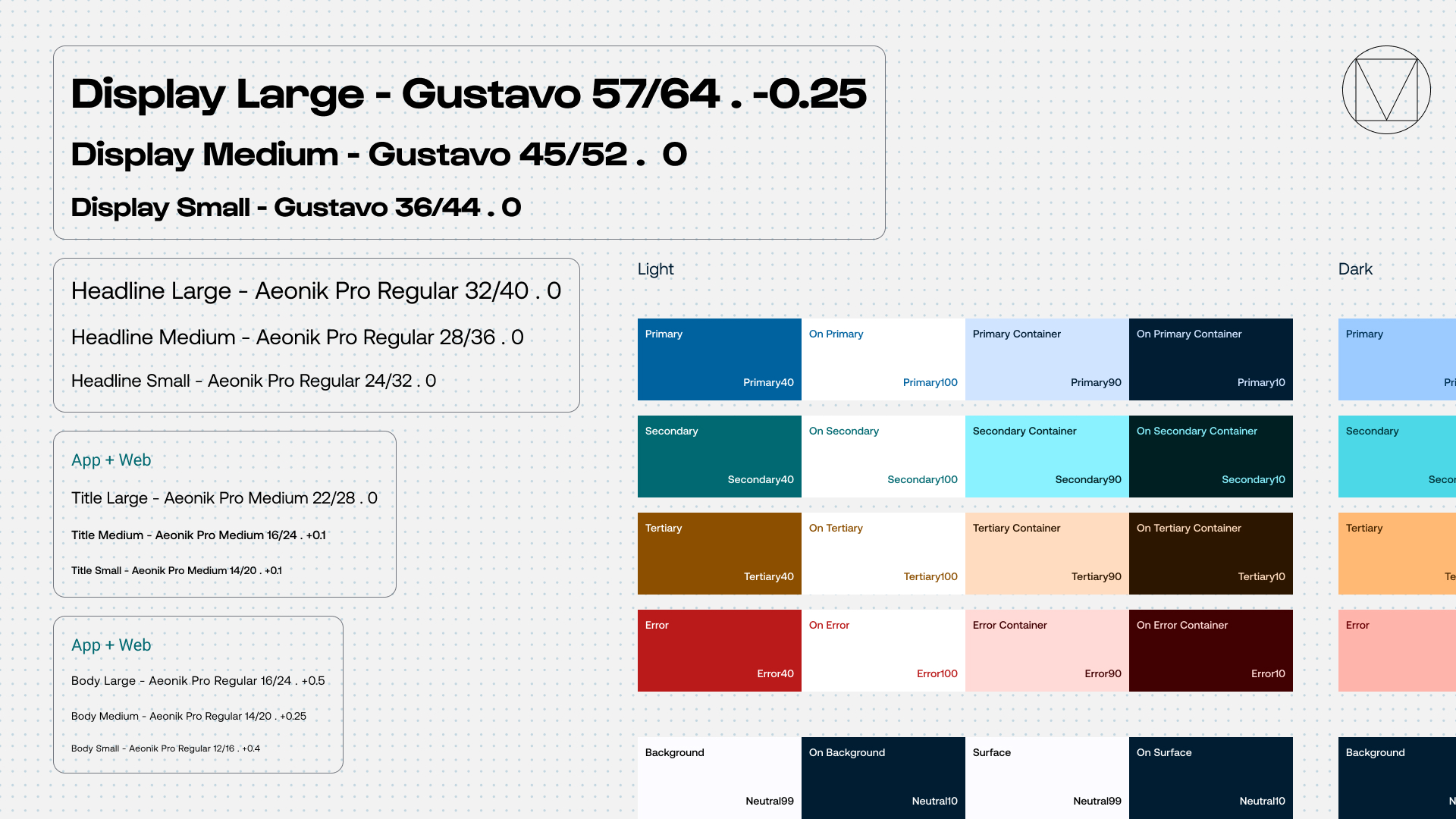Screen dimensions: 1456x819
Task: Click App + Web label above Body Large
Action: 111,645
